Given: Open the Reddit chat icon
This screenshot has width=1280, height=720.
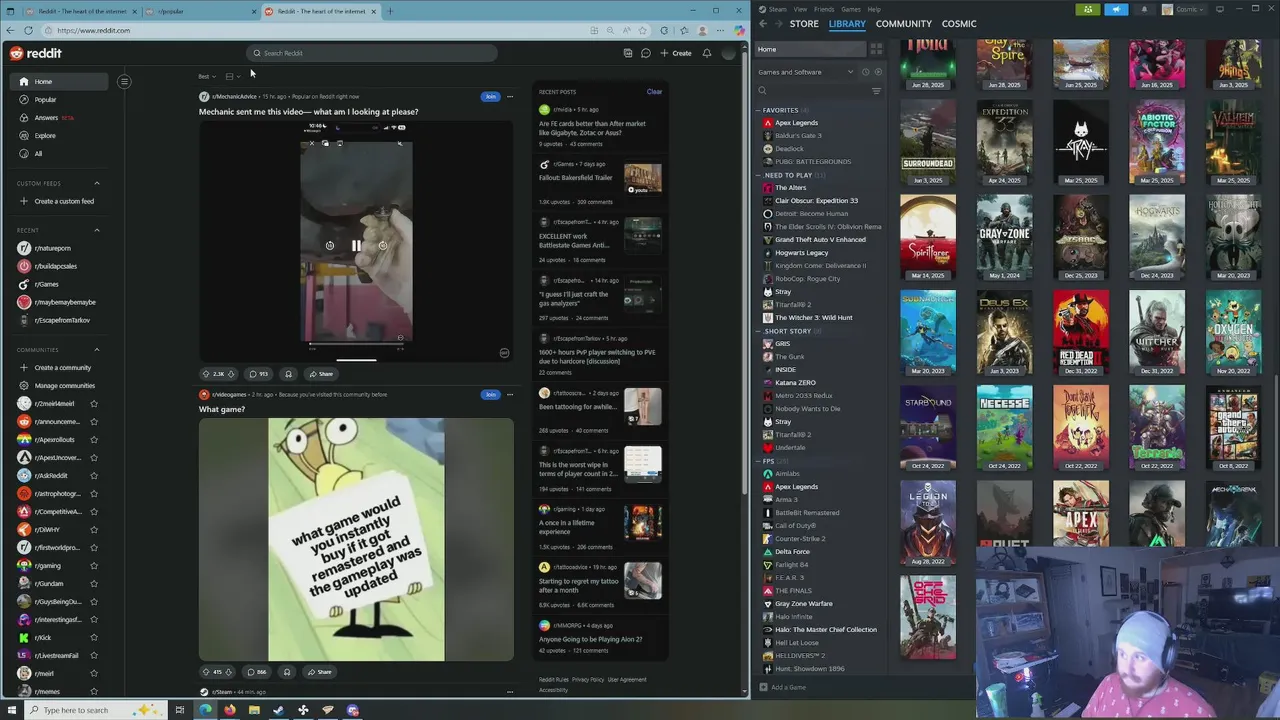Looking at the screenshot, I should [646, 53].
